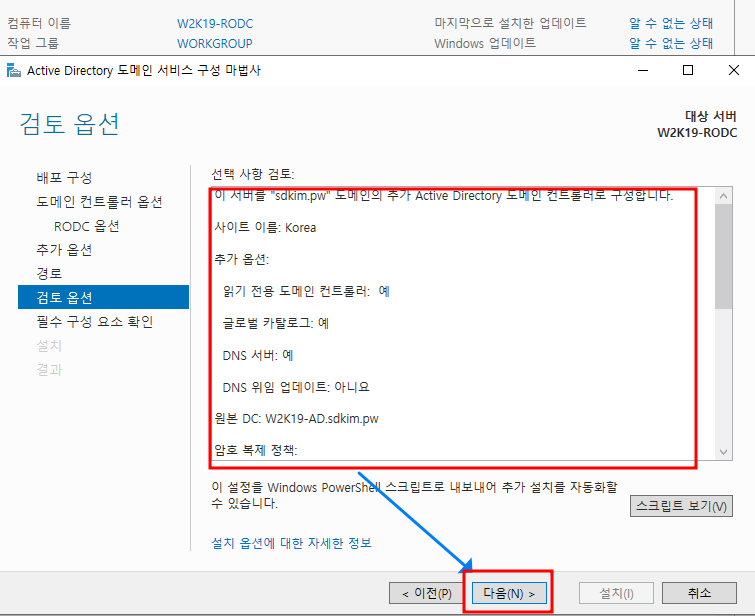Cancel the wizard with 취소 button
The height and width of the screenshot is (616, 755).
(699, 593)
